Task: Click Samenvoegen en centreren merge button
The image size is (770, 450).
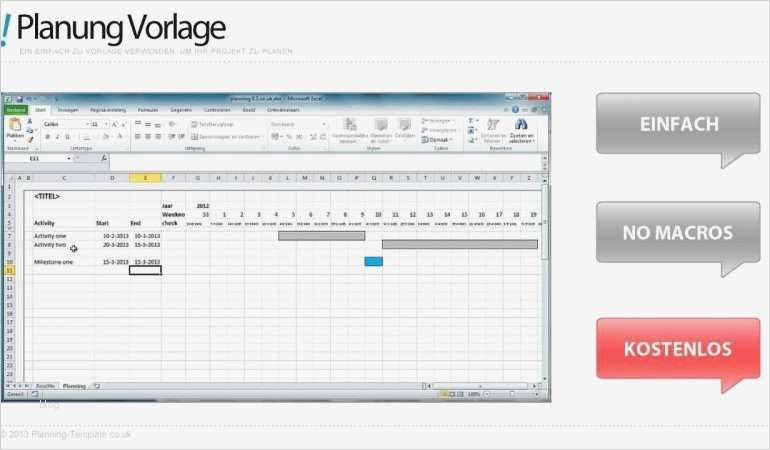Action: 226,137
